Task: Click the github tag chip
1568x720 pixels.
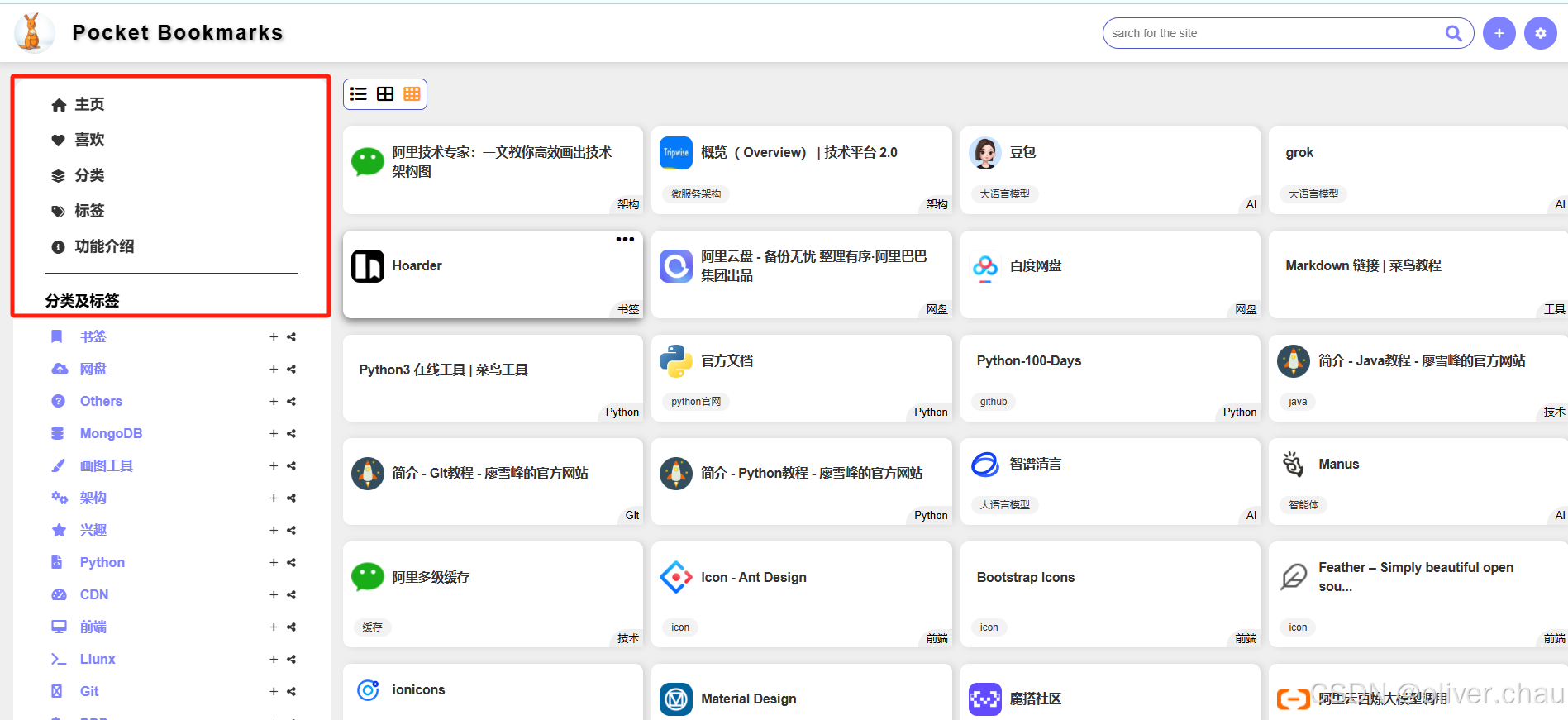Action: pyautogui.click(x=994, y=402)
